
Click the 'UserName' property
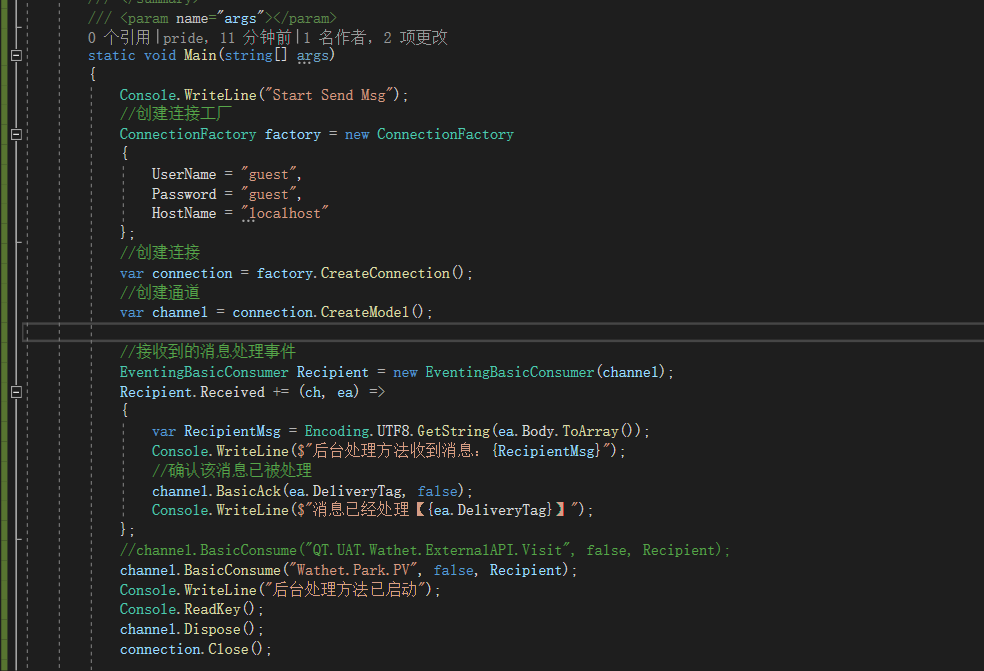184,174
